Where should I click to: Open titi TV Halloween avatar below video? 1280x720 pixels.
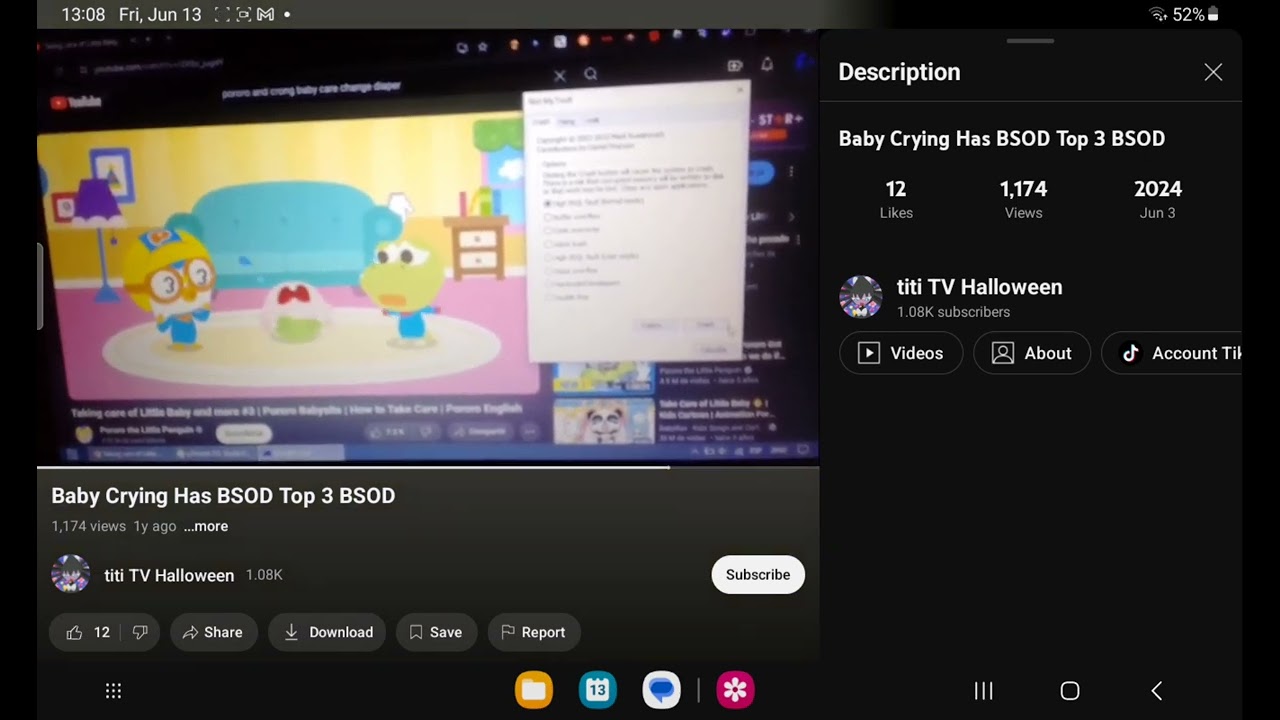pyautogui.click(x=70, y=575)
